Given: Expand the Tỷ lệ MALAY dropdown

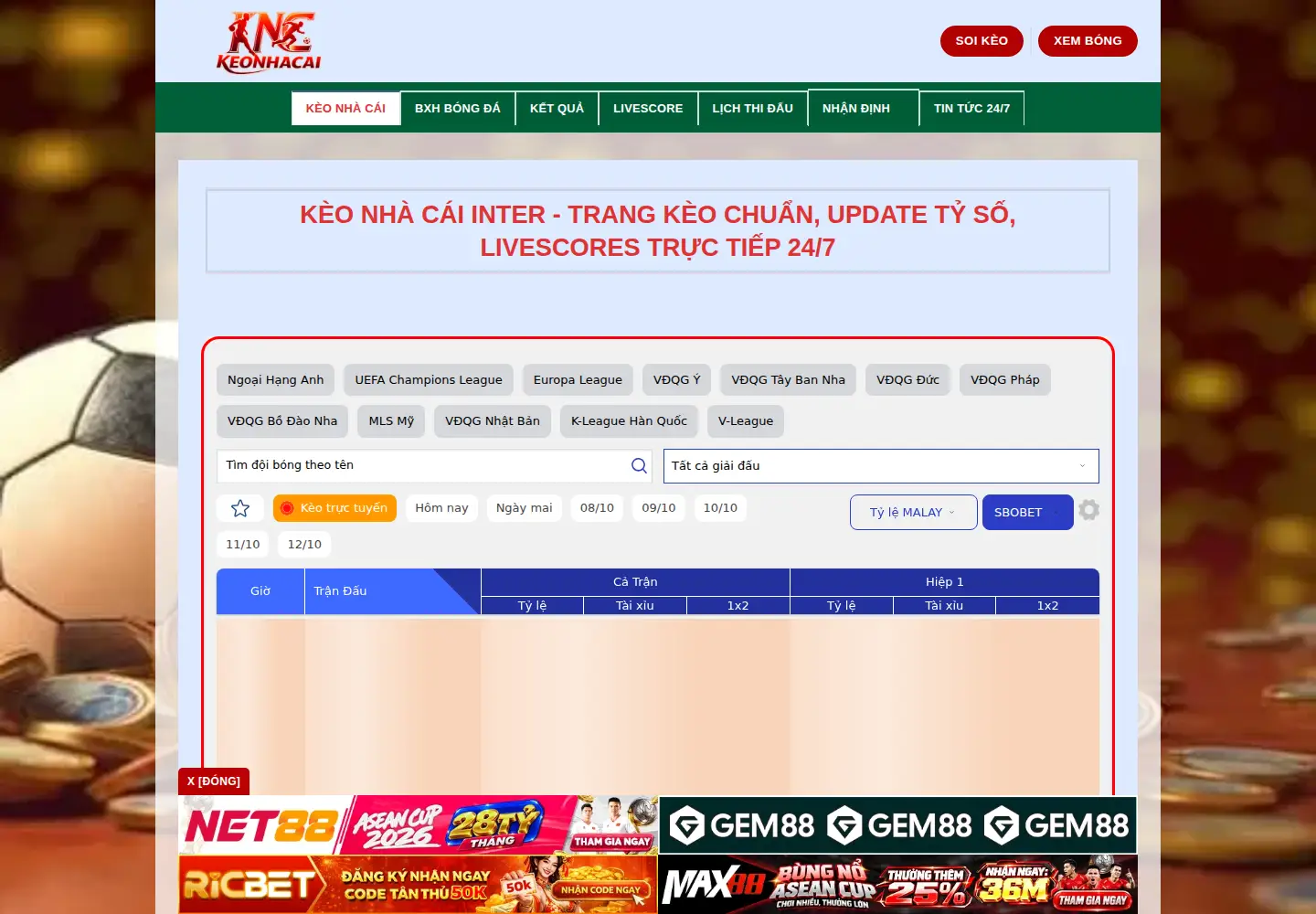Looking at the screenshot, I should [913, 512].
